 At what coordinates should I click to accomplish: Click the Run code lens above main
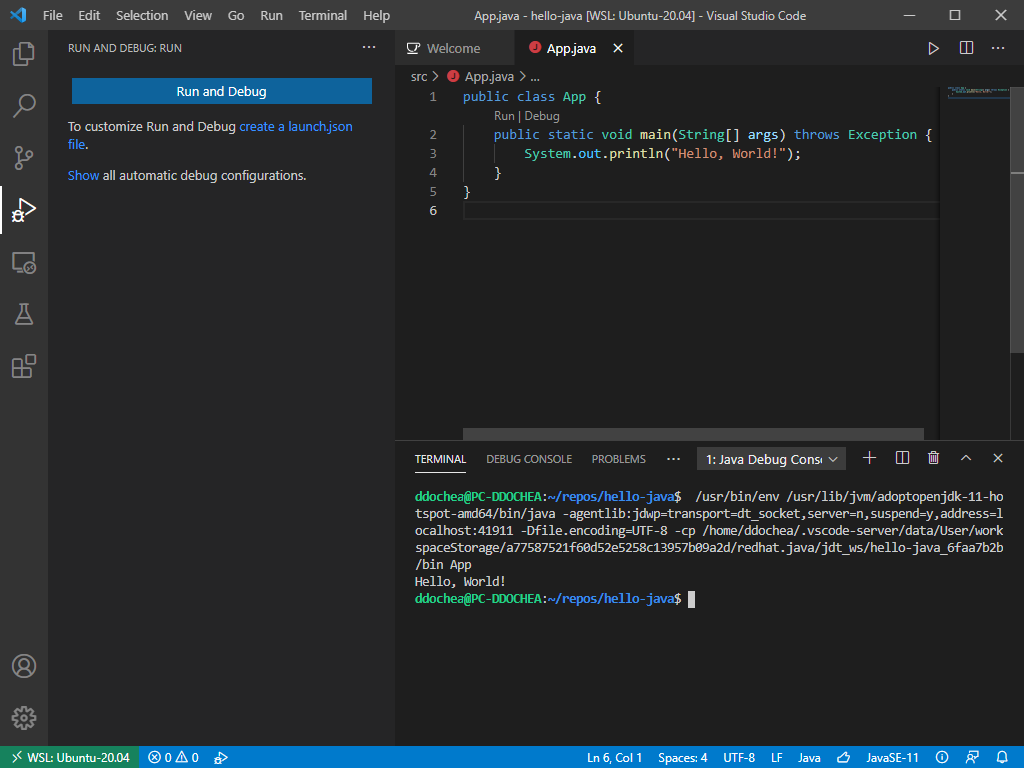[x=504, y=116]
